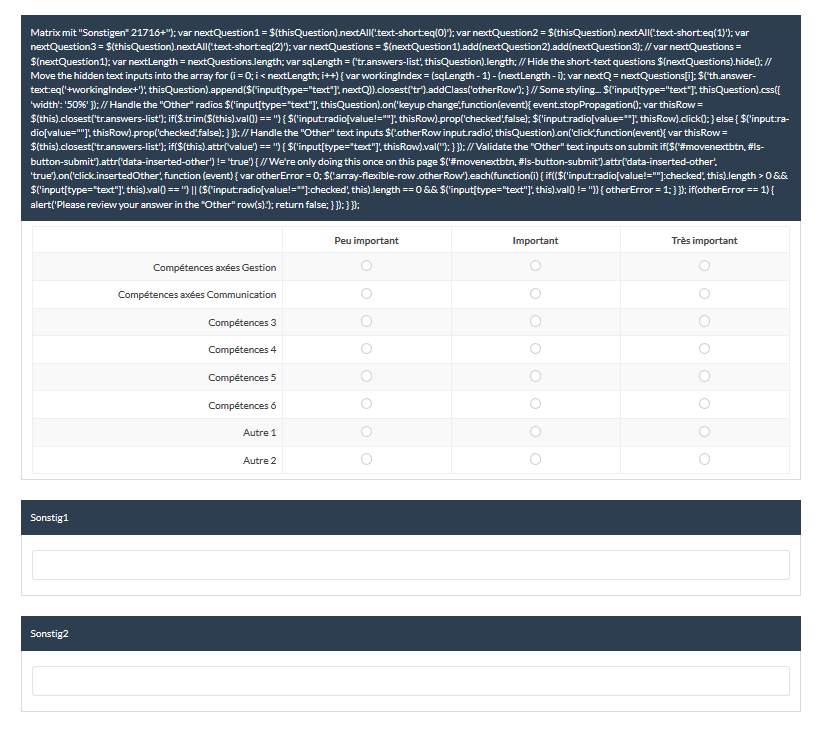The height and width of the screenshot is (745, 831).
Task: Choose Important for Compétences 4
Action: [535, 349]
